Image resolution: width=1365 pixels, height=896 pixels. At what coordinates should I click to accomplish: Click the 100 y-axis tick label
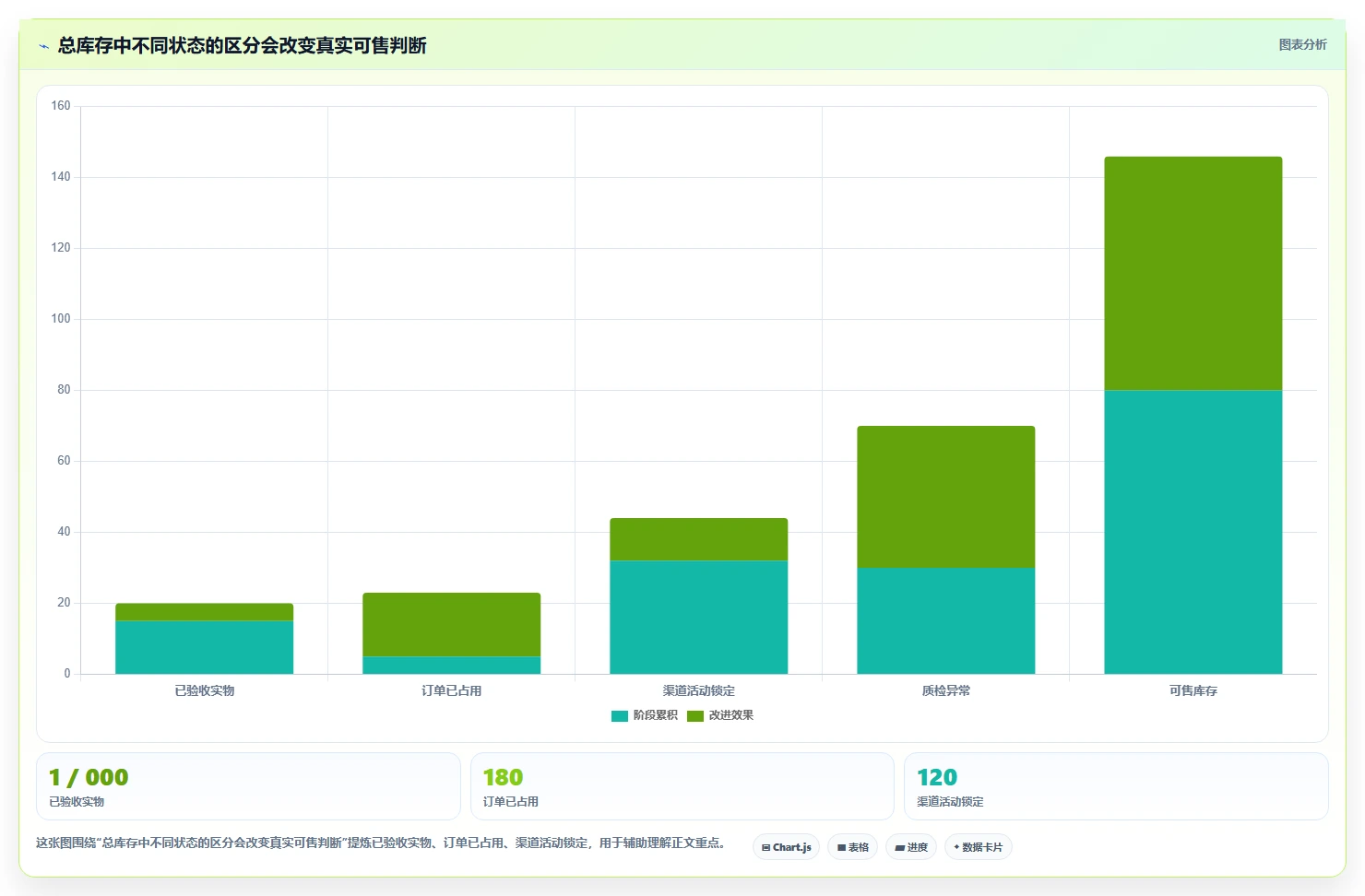tap(61, 319)
